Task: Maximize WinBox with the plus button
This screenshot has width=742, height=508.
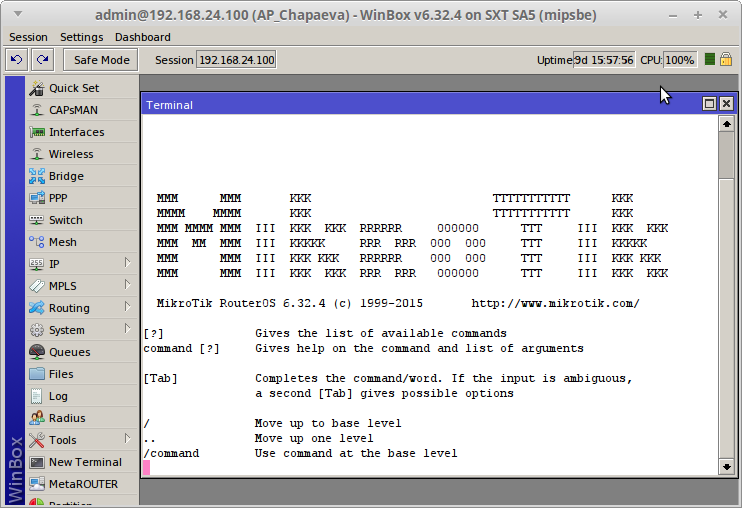Action: click(698, 16)
